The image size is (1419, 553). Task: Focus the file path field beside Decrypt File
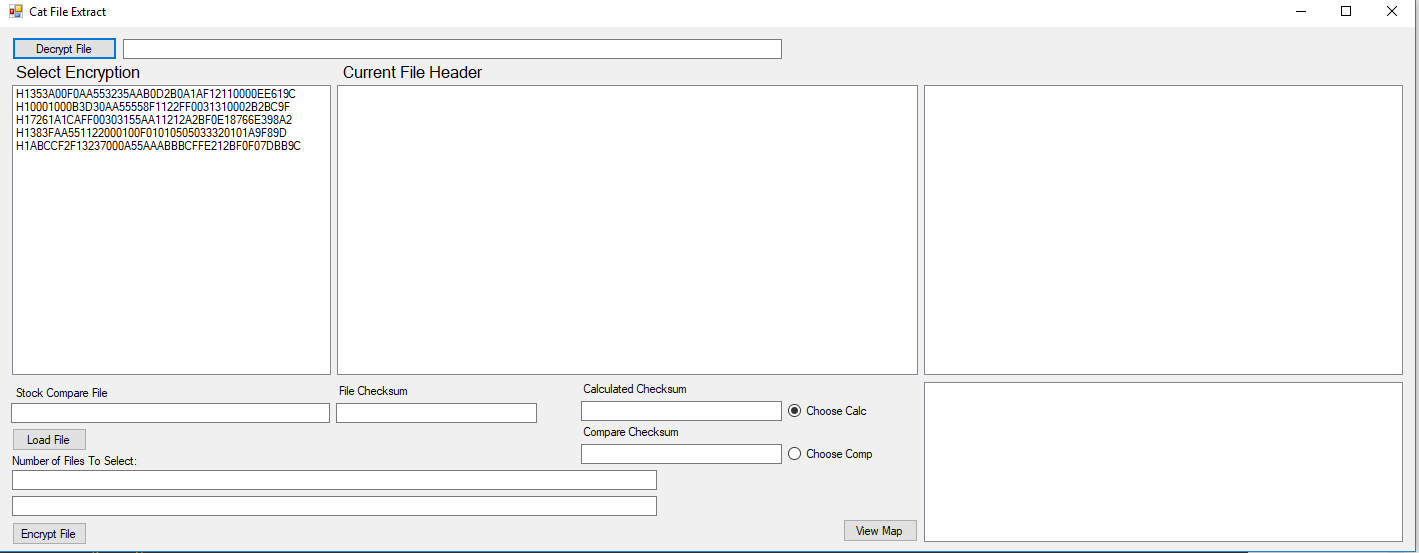[x=452, y=49]
